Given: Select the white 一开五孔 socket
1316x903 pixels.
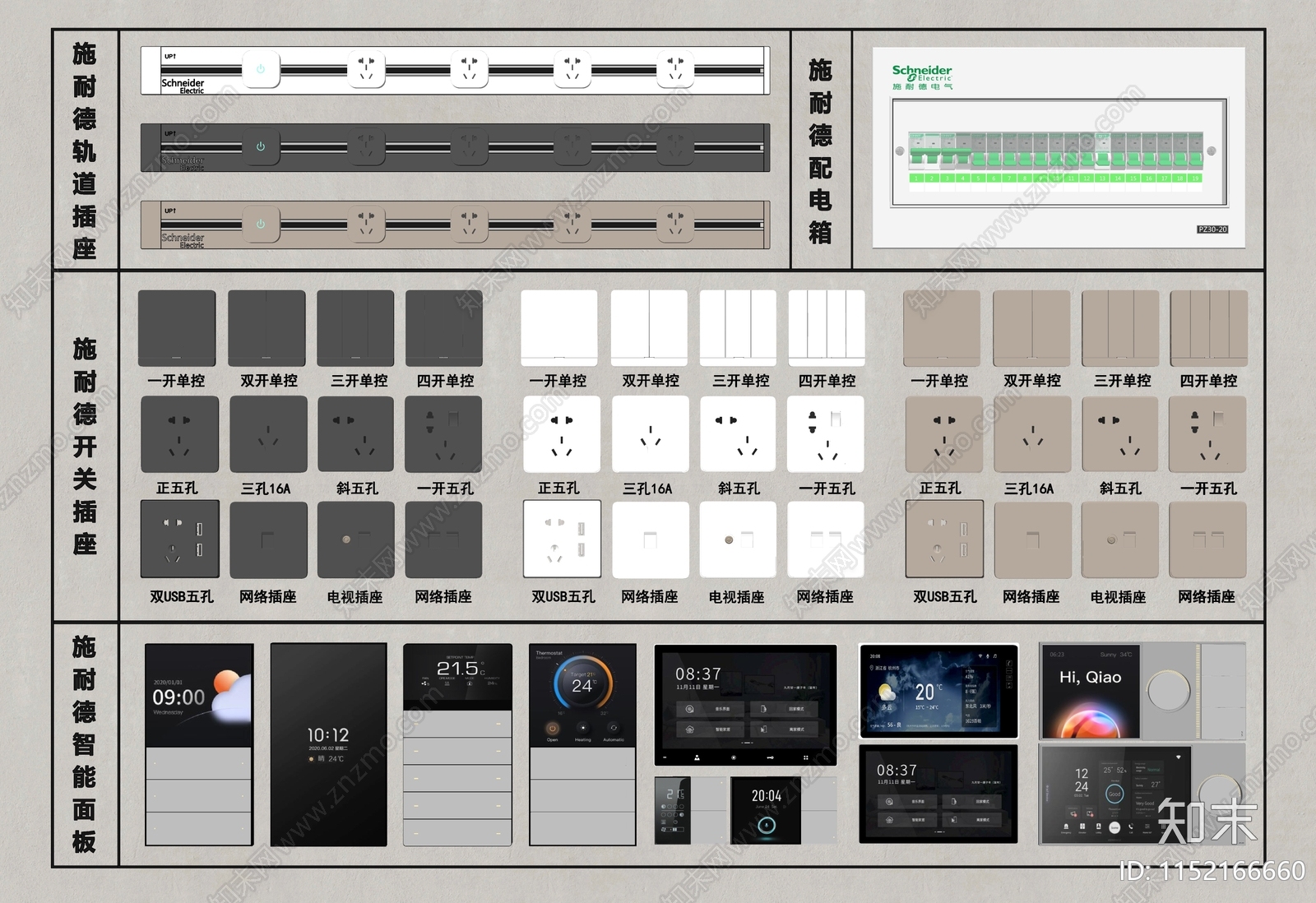Looking at the screenshot, I should click(x=826, y=434).
